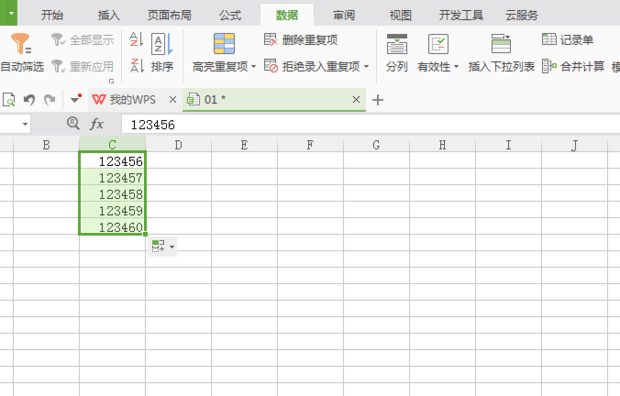Screen dimensions: 620x396
Task: Click the 全部显示 show all button
Action: pos(82,40)
